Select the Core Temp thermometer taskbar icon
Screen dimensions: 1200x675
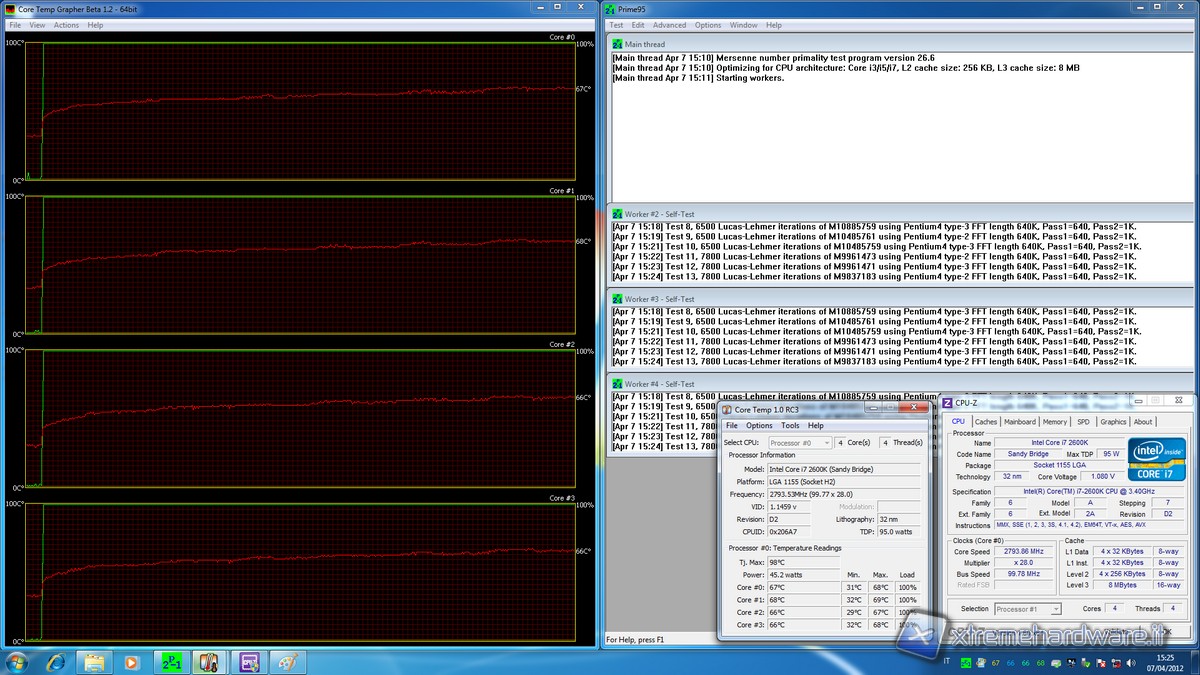click(209, 662)
